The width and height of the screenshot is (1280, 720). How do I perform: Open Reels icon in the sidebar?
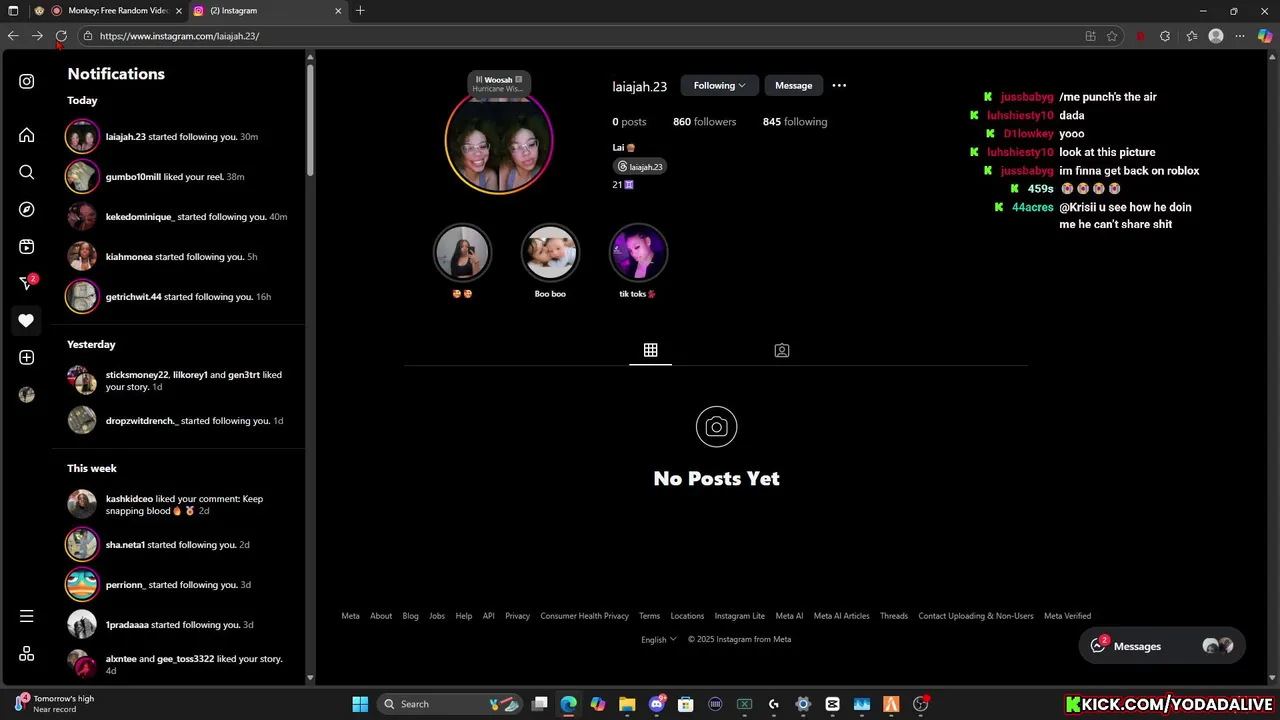pos(27,246)
